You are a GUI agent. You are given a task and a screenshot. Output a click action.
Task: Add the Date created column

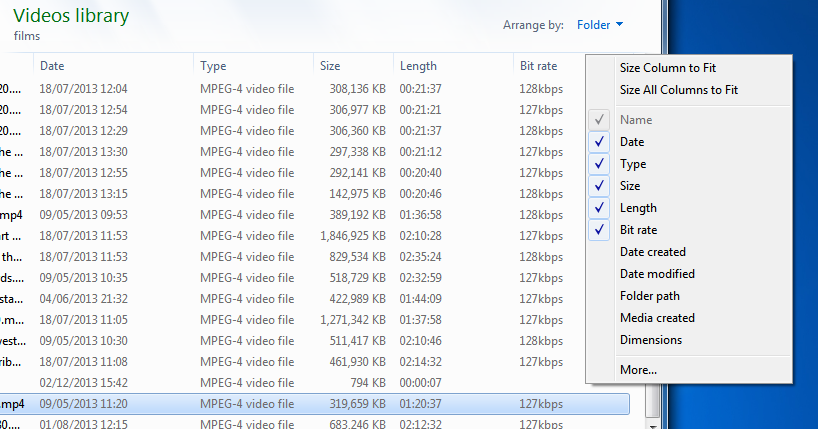[652, 252]
